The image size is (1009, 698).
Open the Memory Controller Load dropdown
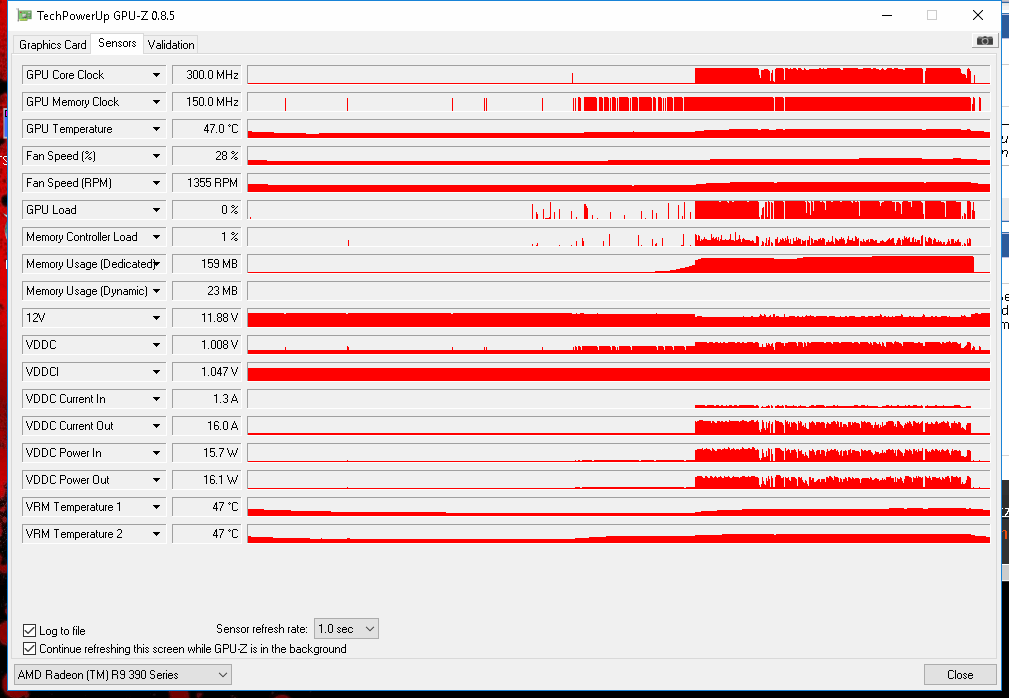pos(156,237)
